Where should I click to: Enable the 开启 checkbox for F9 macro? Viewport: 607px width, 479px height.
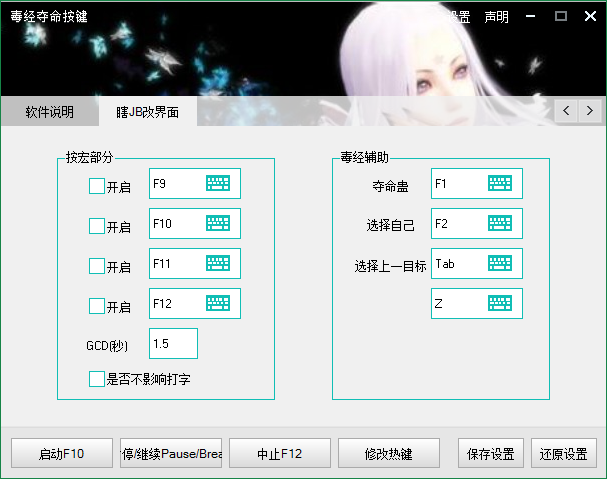[x=97, y=186]
